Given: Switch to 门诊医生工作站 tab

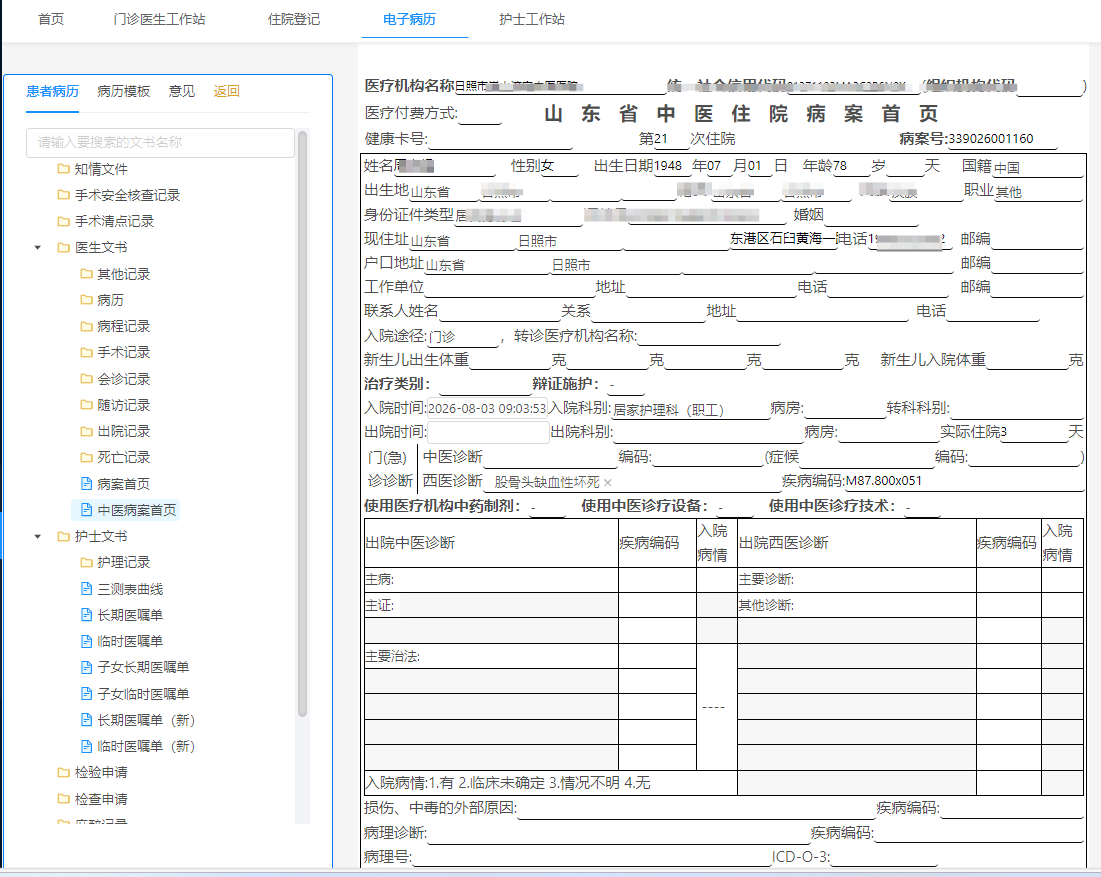Looking at the screenshot, I should [159, 19].
